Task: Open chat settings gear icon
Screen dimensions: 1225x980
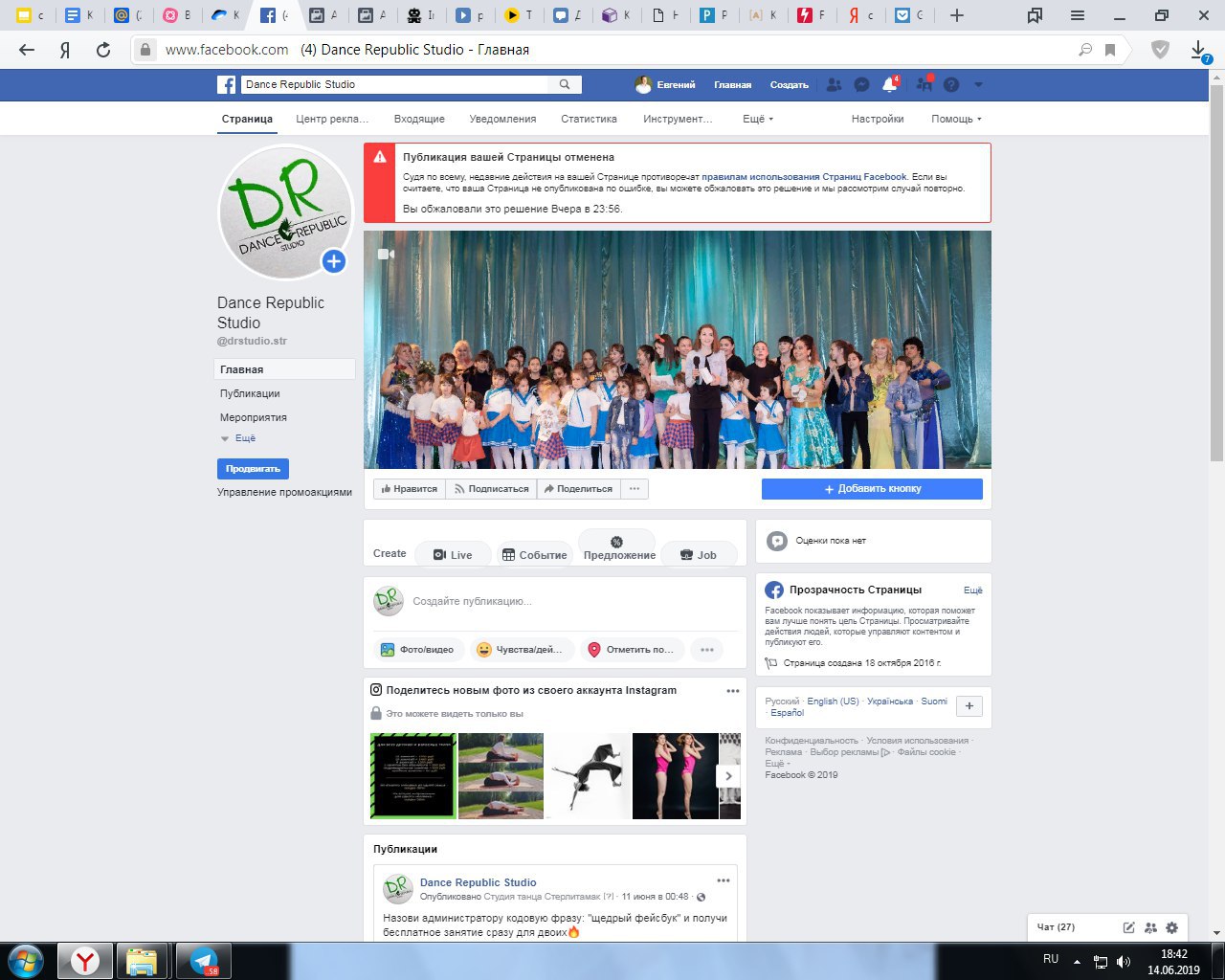Action: point(1171,927)
